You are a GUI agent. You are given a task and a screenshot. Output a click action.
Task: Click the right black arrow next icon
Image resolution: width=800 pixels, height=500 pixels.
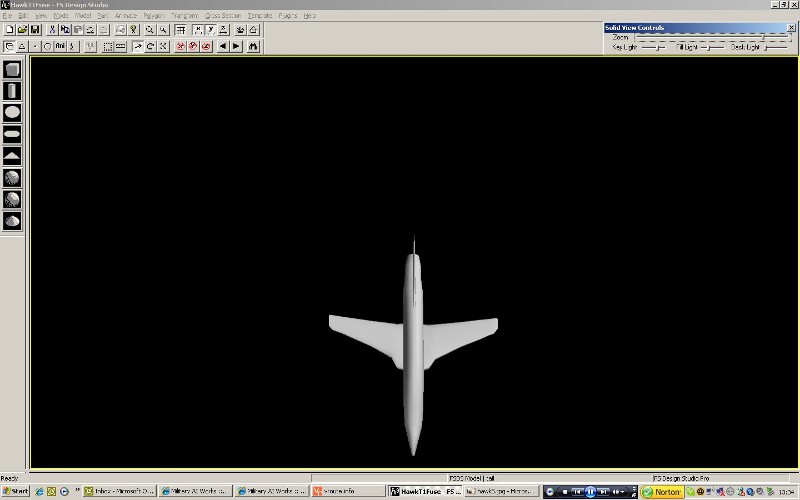pyautogui.click(x=236, y=46)
